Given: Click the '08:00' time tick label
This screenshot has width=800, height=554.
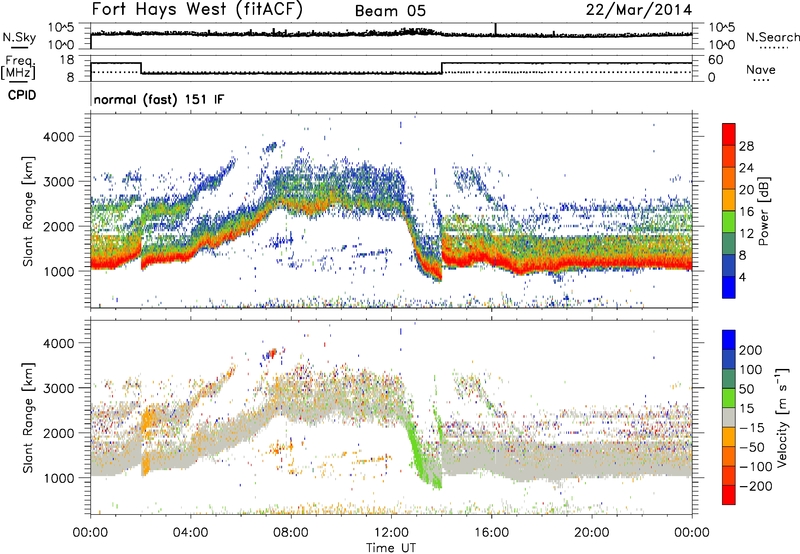Looking at the screenshot, I should [x=291, y=533].
